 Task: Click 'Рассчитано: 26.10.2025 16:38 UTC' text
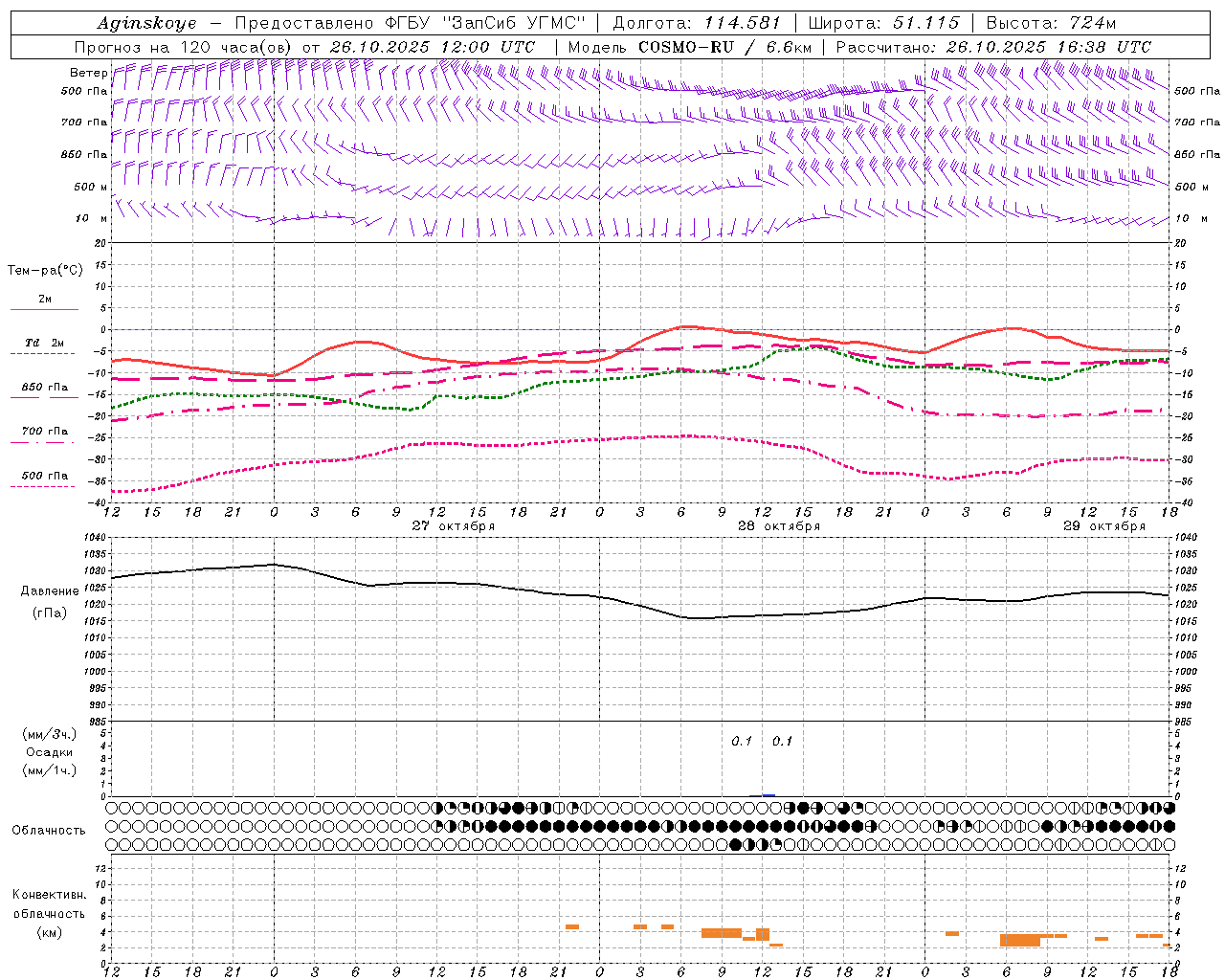(x=993, y=47)
